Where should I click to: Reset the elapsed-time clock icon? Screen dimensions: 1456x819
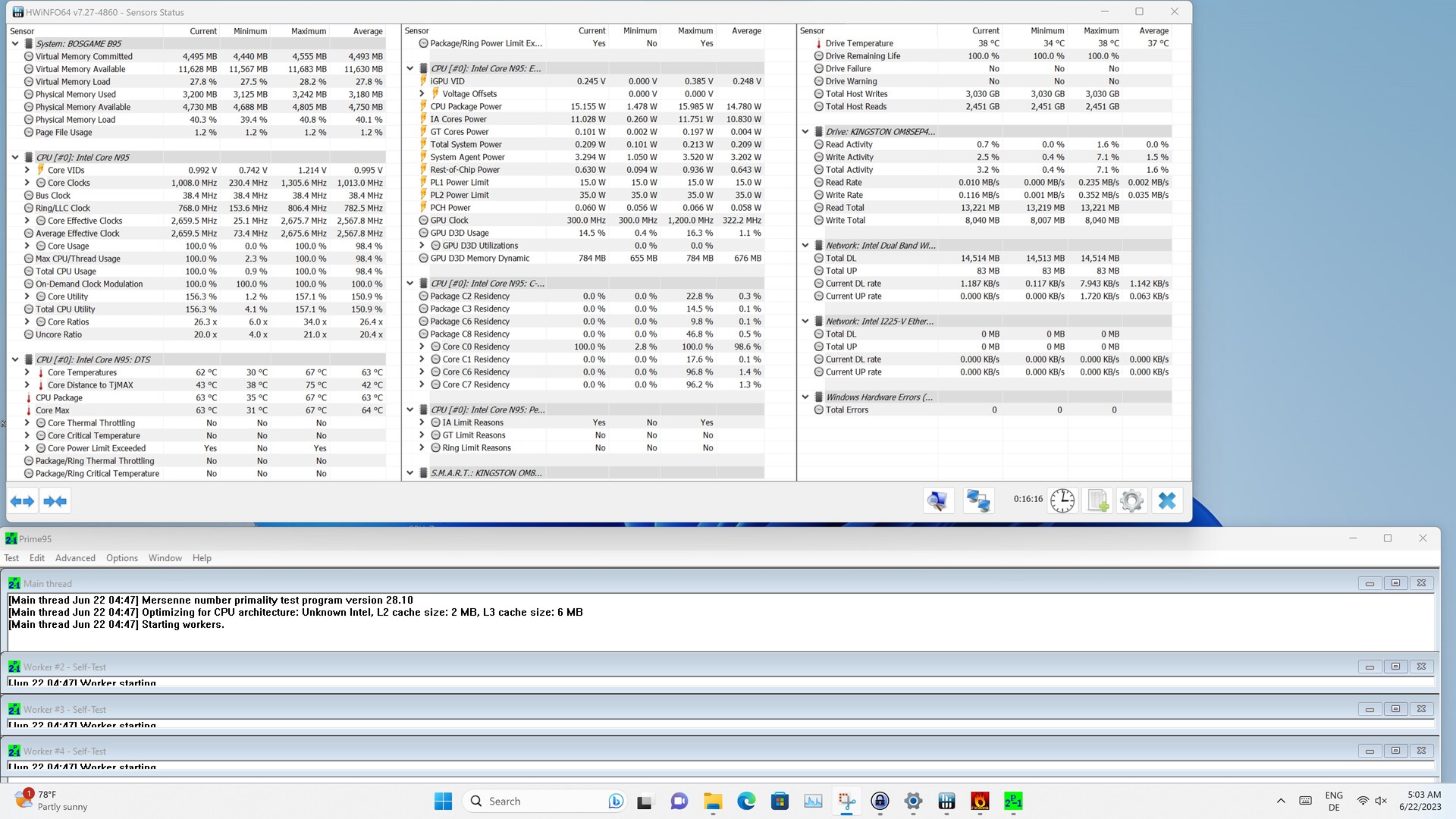1062,501
